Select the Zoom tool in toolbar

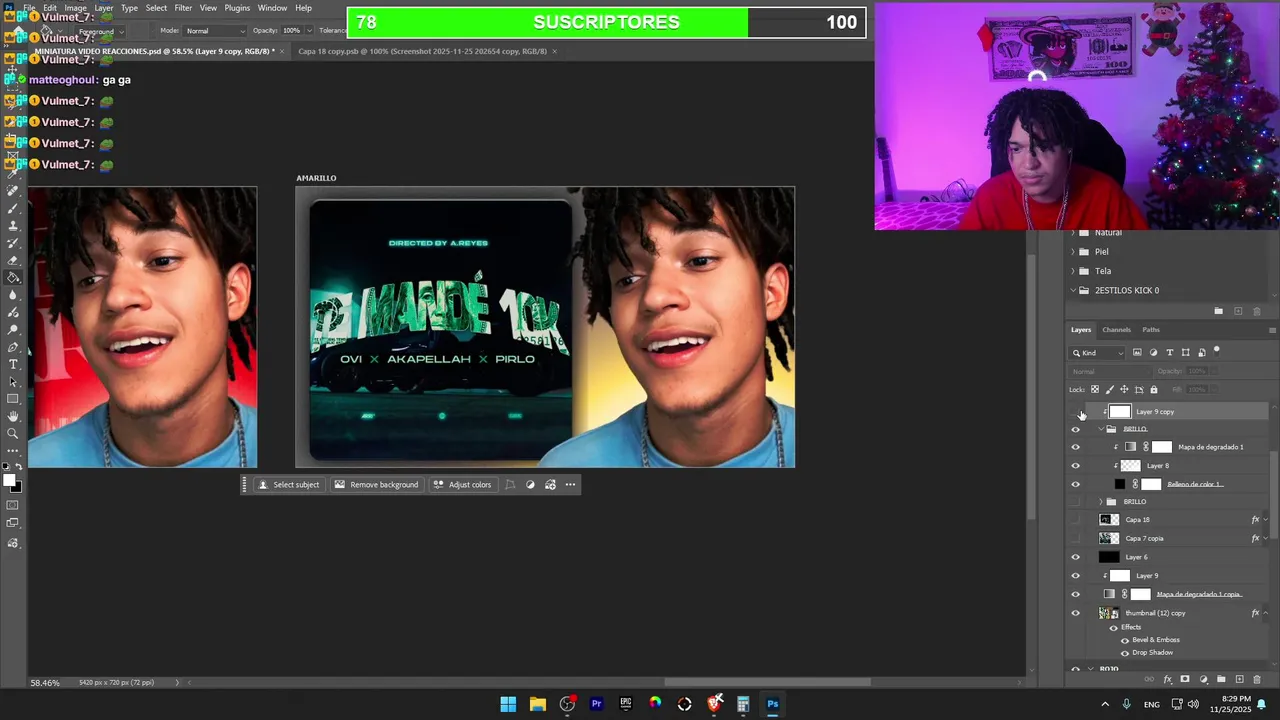(x=13, y=433)
